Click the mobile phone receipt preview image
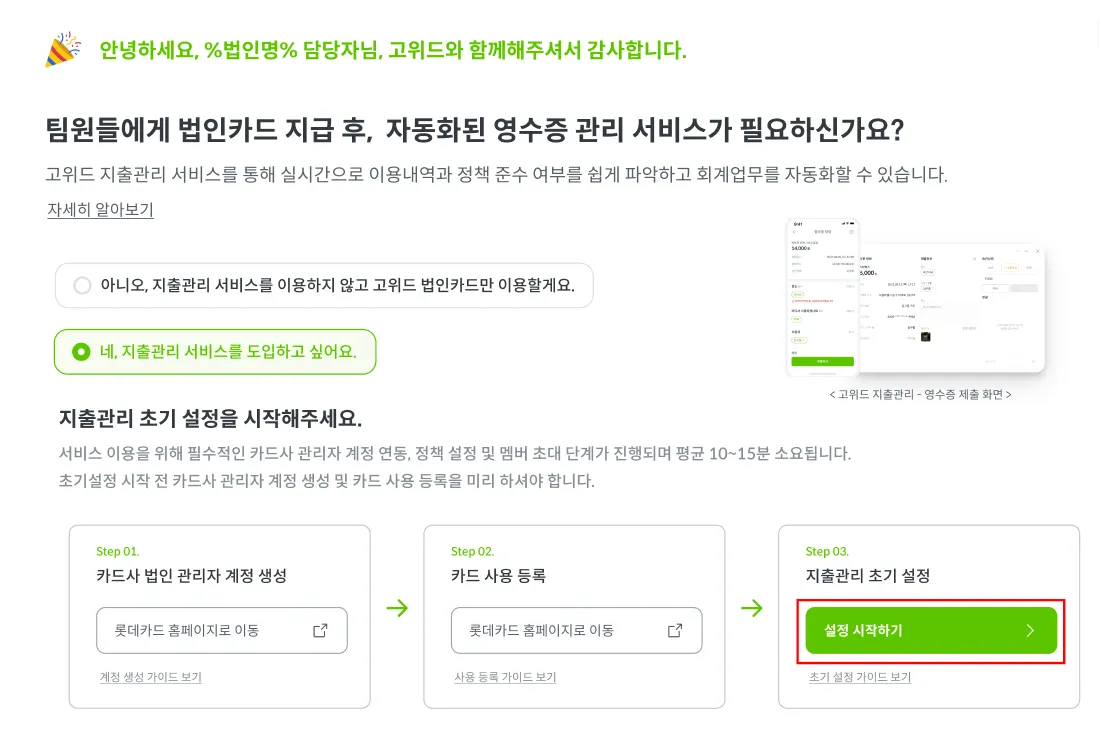This screenshot has width=1101, height=732. (x=823, y=296)
